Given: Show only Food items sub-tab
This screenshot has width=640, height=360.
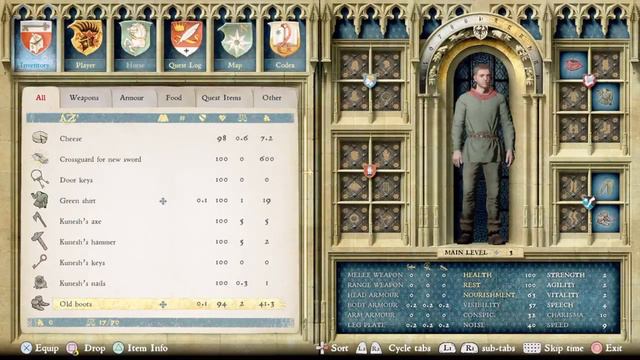Looking at the screenshot, I should coord(174,98).
